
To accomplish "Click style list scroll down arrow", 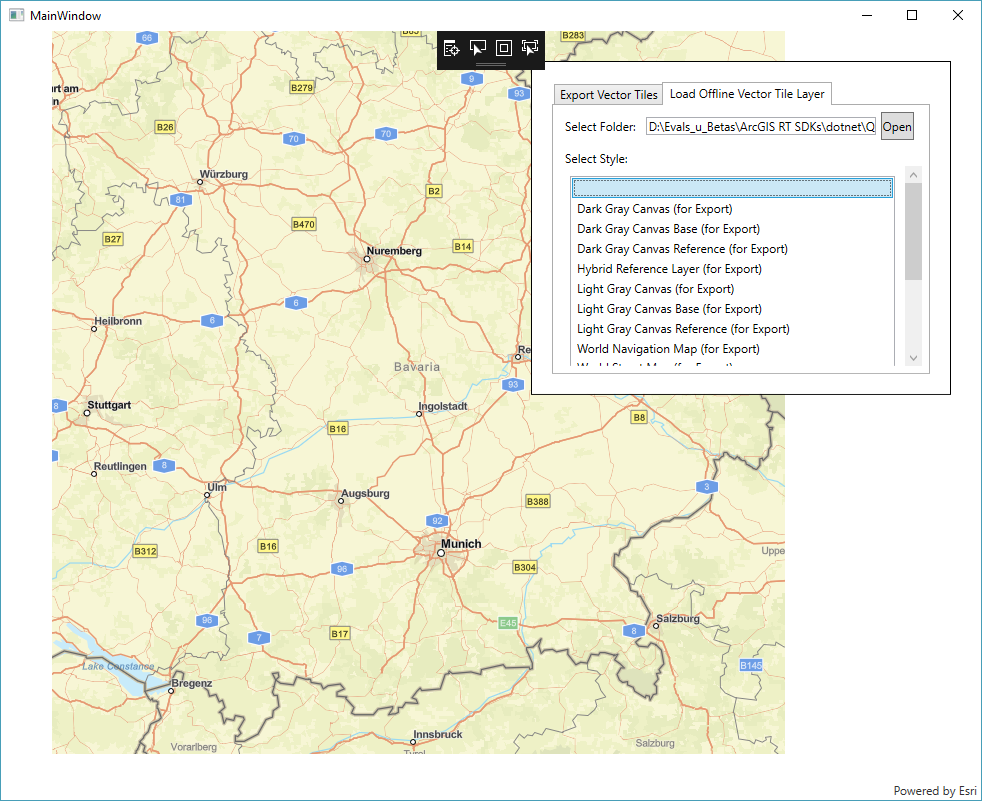I will coord(913,358).
